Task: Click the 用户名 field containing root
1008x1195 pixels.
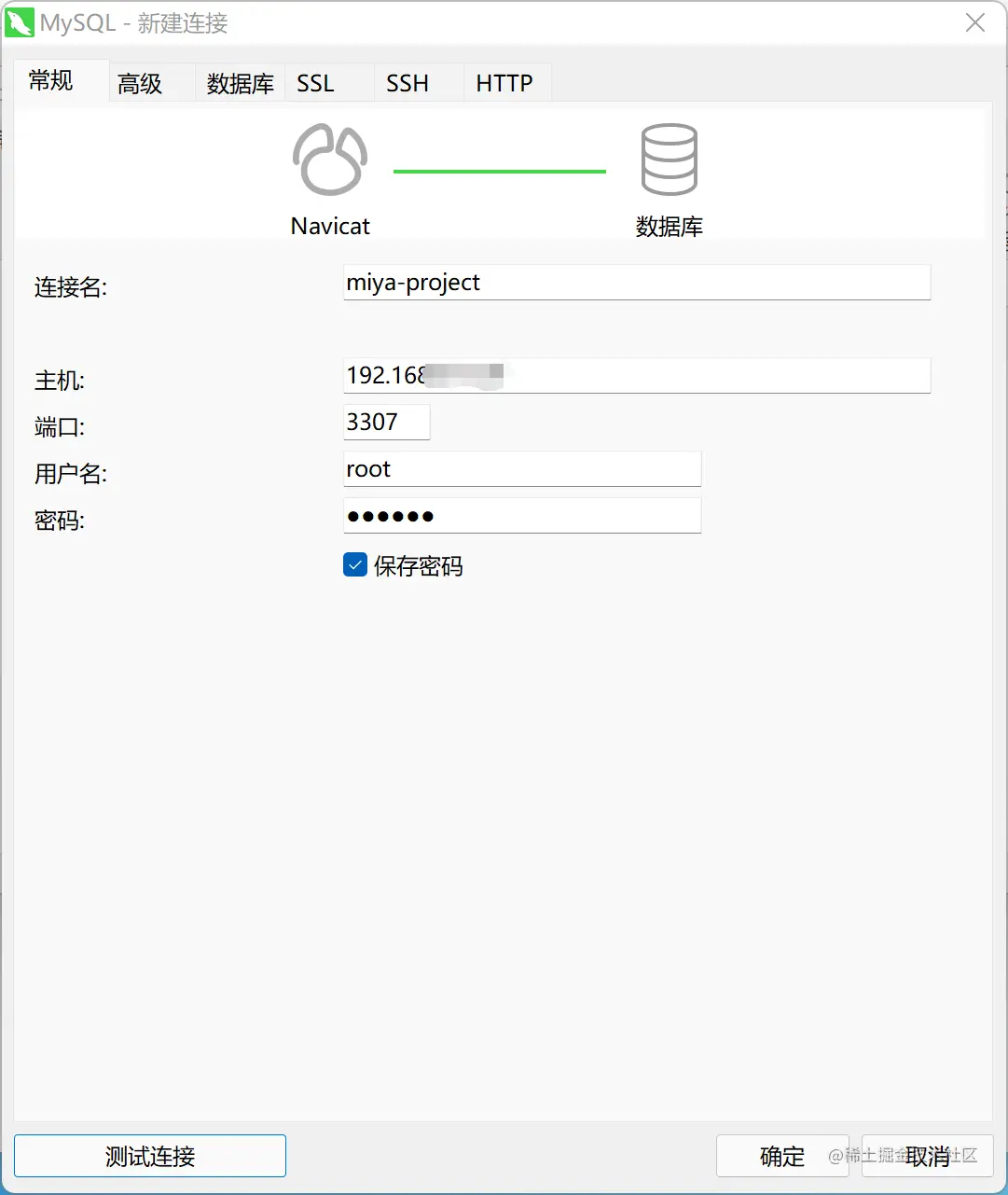Action: 522,469
